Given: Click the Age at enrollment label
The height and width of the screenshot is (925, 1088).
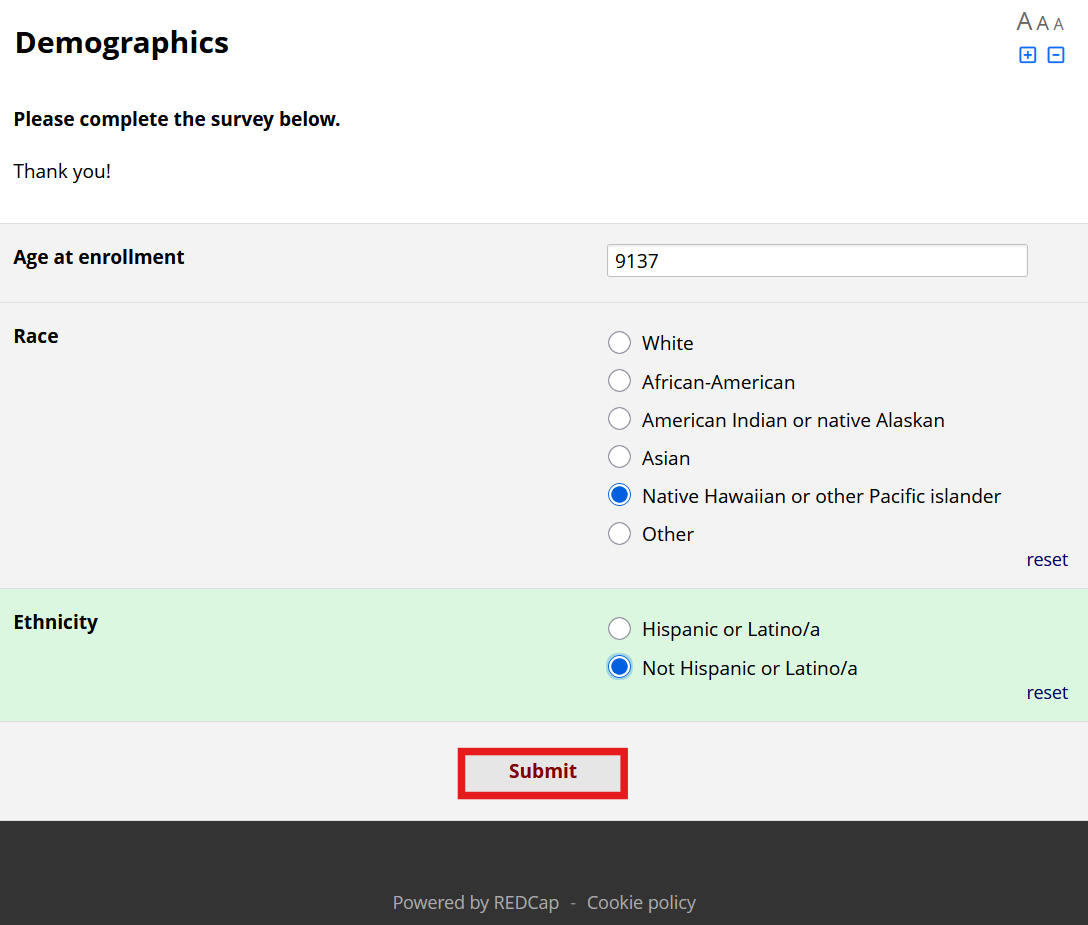Looking at the screenshot, I should pyautogui.click(x=99, y=257).
